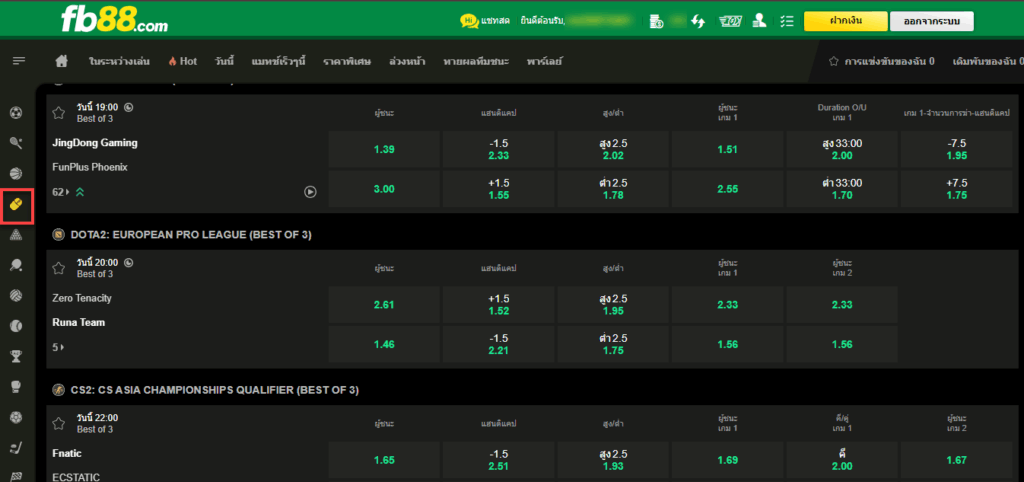
Task: Open the trophy outrights icon
Action: 16,356
